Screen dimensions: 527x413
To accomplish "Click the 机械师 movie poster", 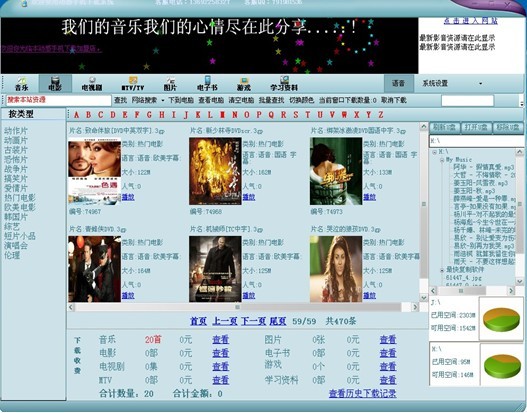I will pyautogui.click(x=215, y=269).
